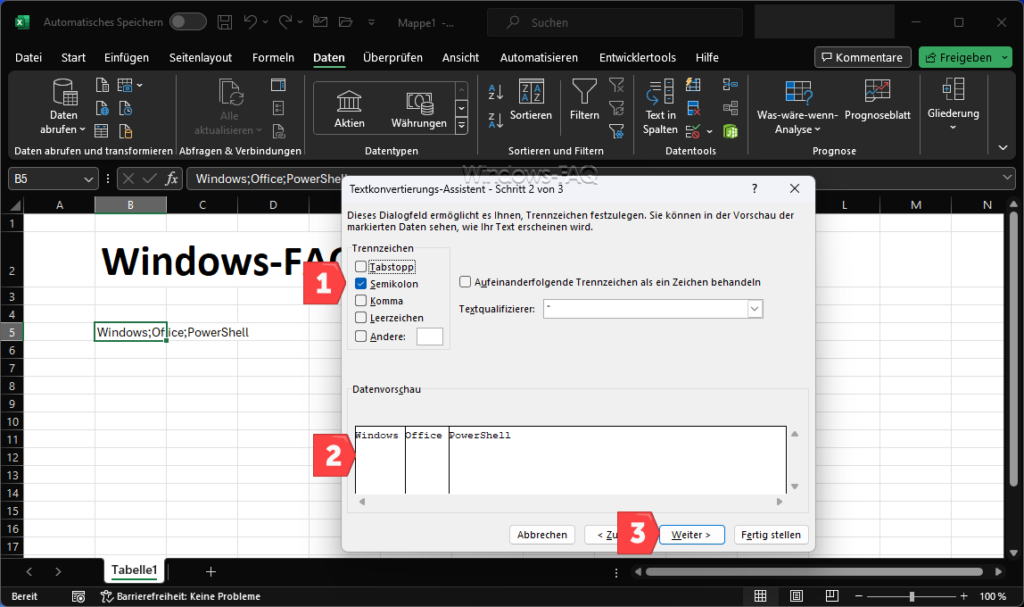Switch to page layout view icon

click(x=796, y=596)
